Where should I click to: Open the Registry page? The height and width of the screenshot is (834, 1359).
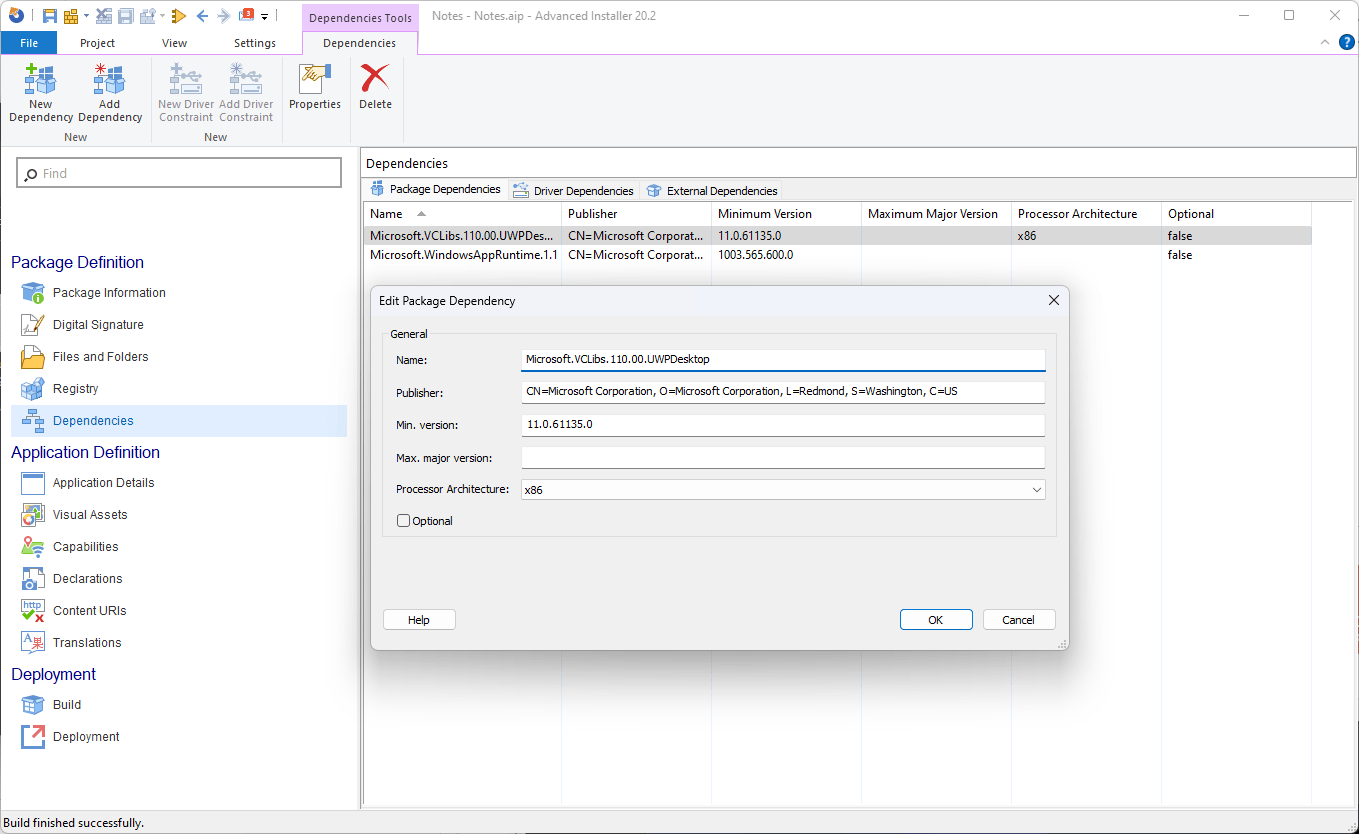[76, 389]
